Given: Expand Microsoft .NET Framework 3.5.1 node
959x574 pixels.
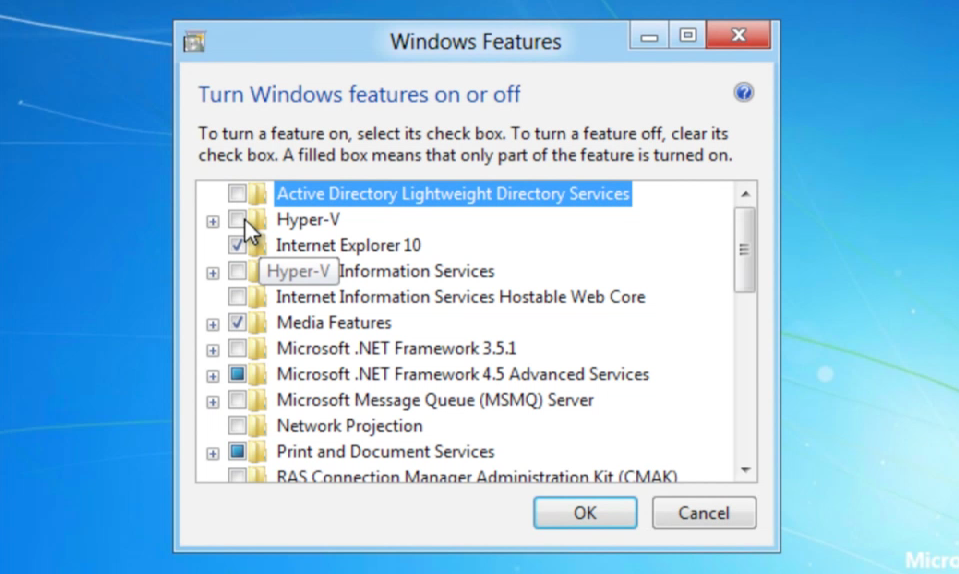Looking at the screenshot, I should (x=212, y=350).
